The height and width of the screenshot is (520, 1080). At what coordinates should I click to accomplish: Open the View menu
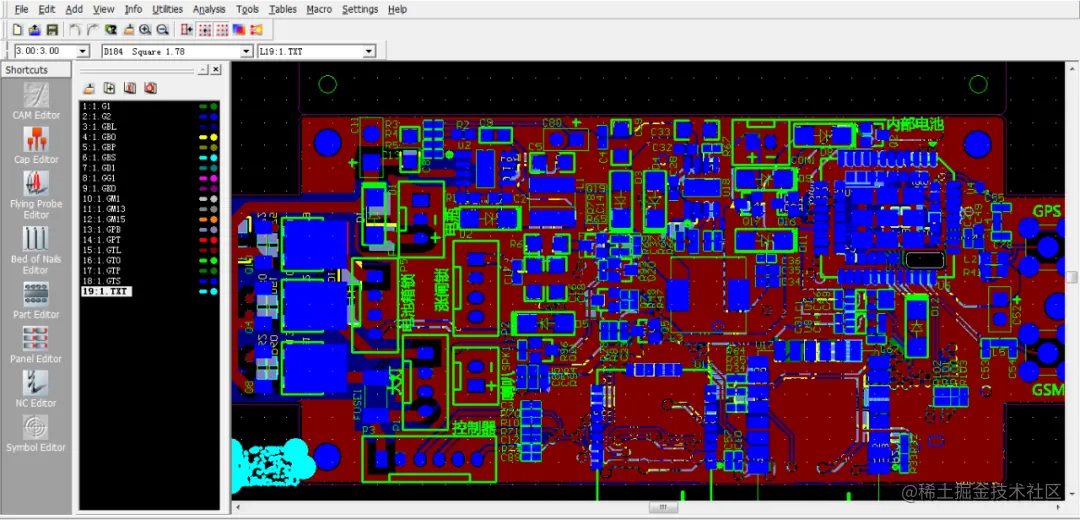click(103, 10)
